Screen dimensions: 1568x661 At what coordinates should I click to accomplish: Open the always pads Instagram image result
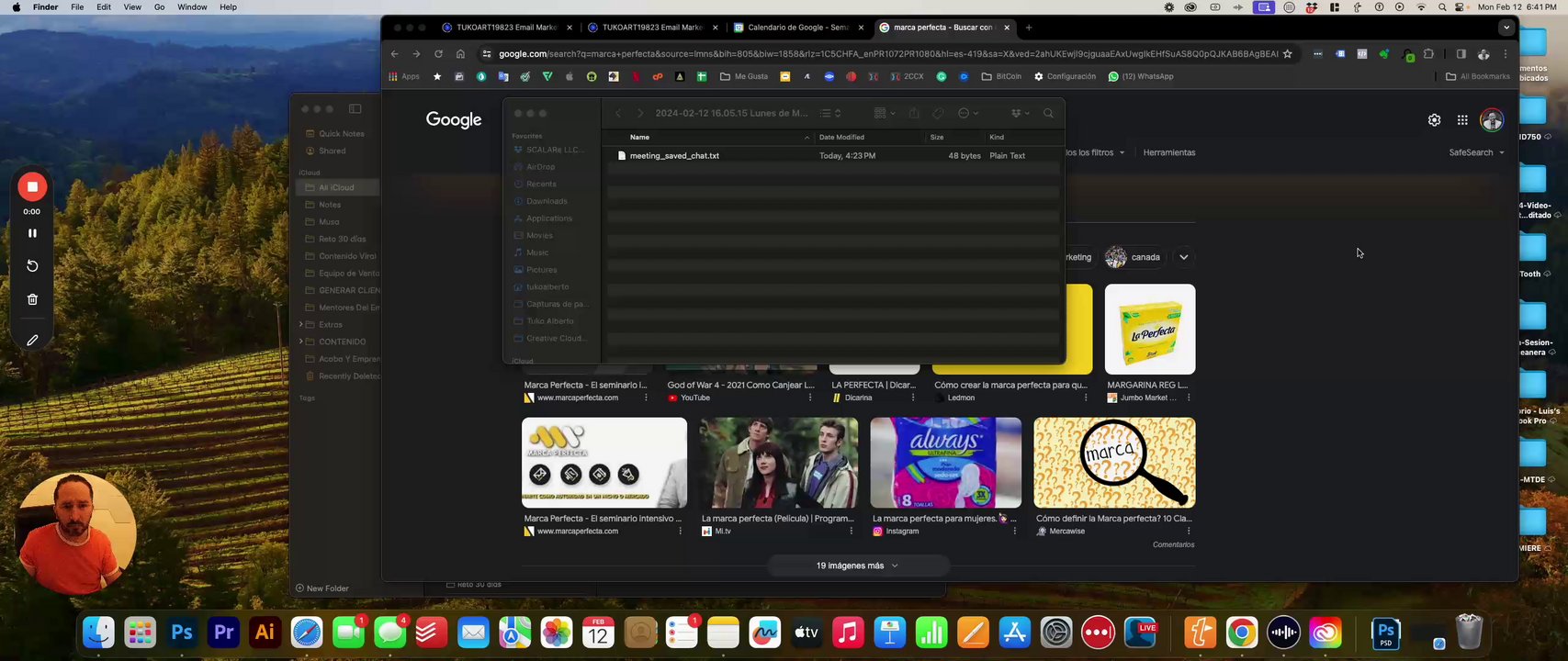[946, 463]
